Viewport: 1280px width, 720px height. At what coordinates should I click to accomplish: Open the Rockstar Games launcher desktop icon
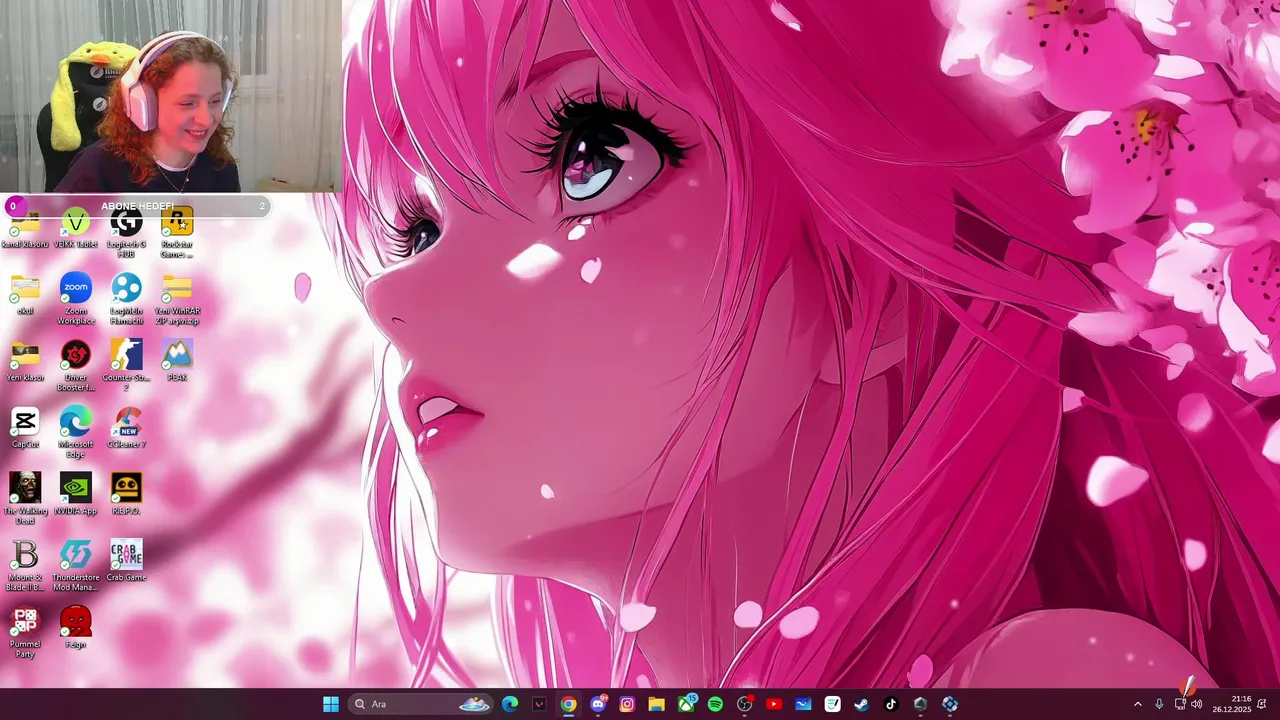(177, 232)
